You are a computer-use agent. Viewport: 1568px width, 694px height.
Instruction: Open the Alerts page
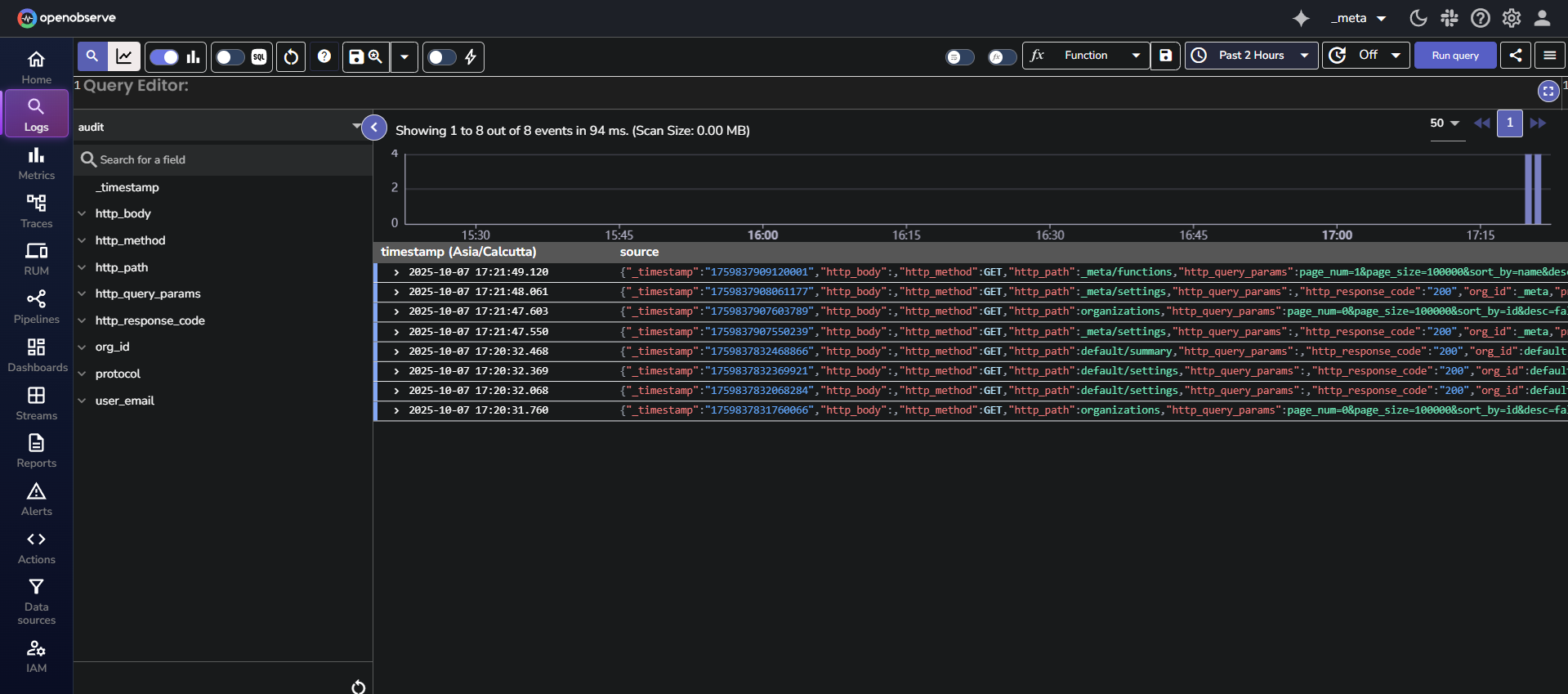coord(36,499)
